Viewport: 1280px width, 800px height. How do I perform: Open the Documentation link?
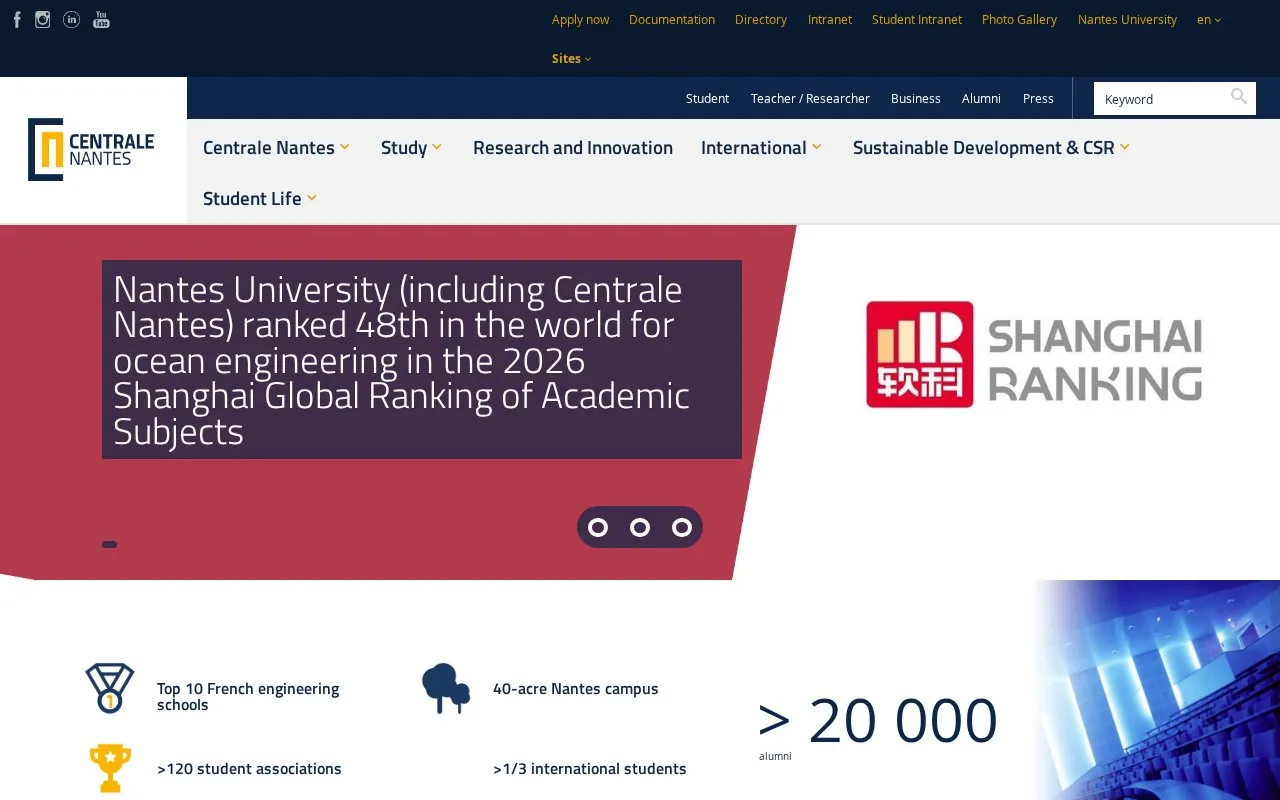tap(672, 20)
